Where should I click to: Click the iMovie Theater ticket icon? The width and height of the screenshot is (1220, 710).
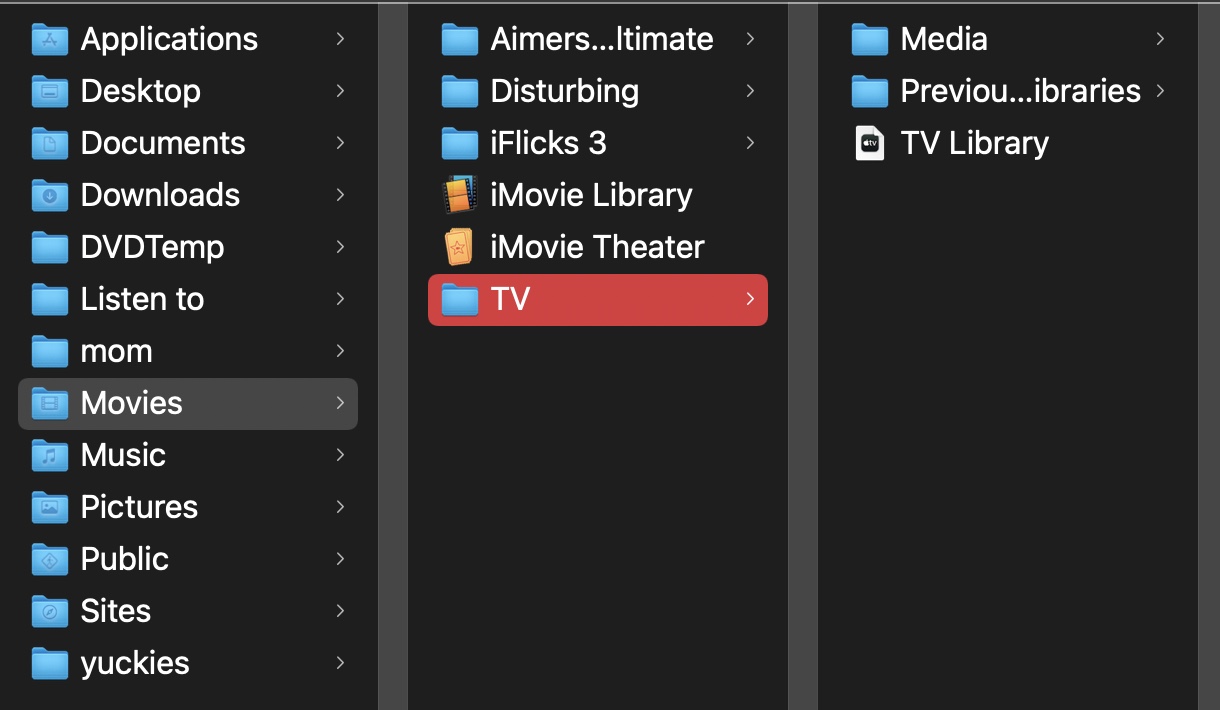coord(459,247)
